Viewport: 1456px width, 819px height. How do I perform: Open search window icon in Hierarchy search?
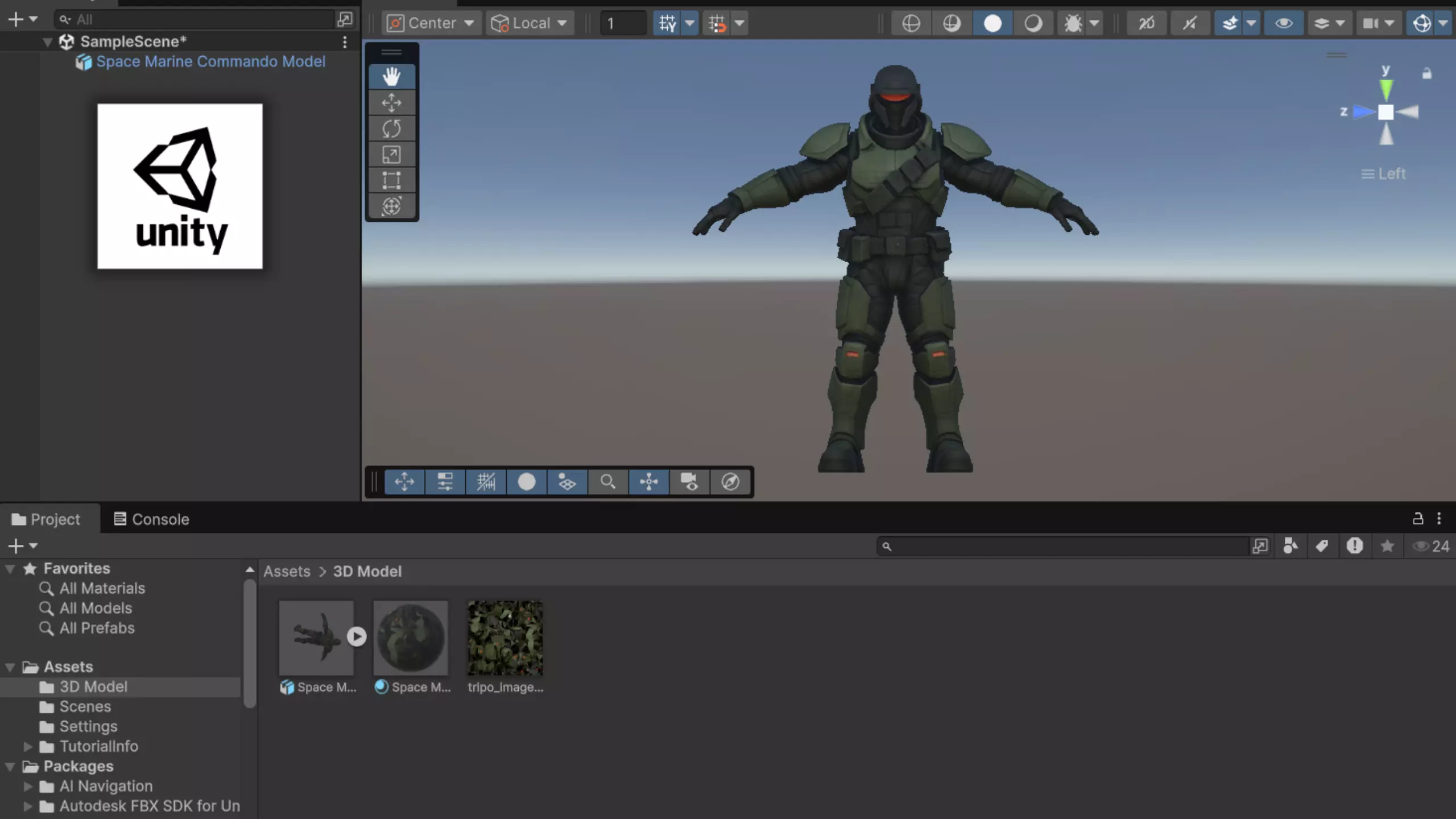(x=345, y=19)
